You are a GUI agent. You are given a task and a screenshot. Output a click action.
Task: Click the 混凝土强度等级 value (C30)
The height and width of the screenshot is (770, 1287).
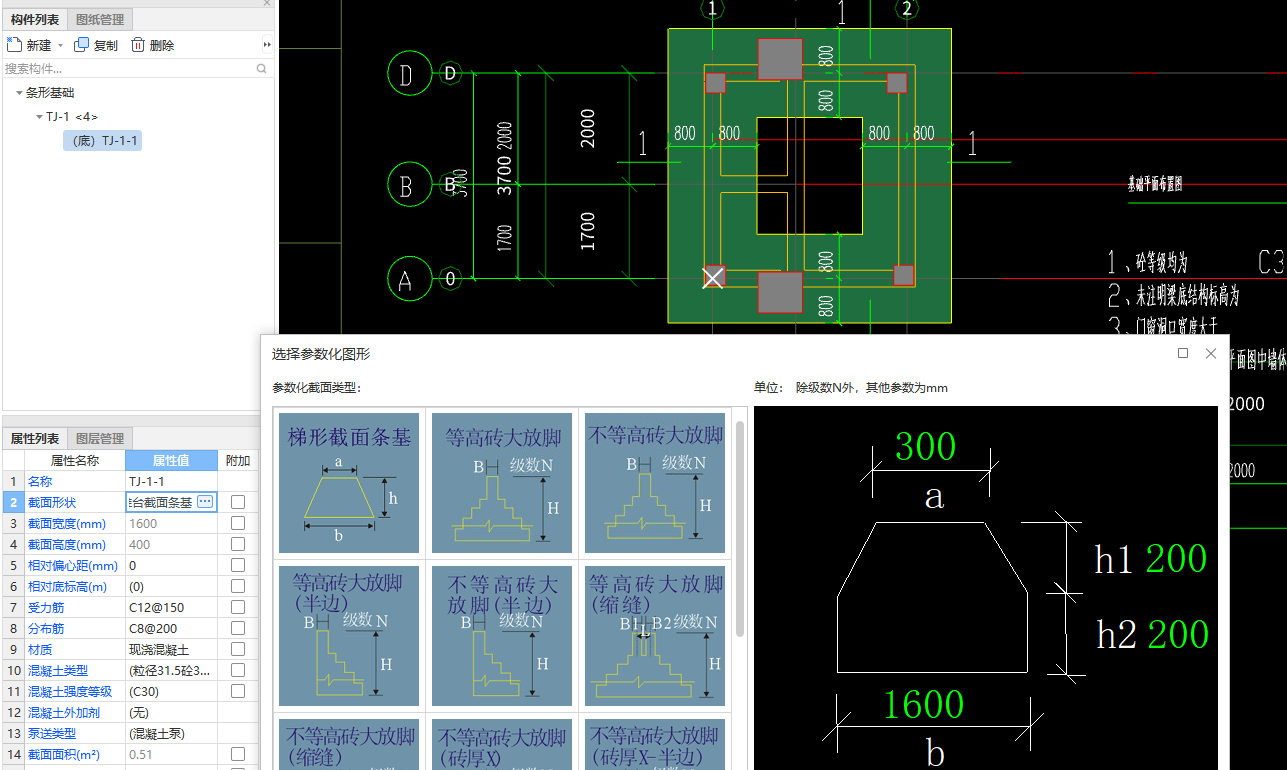pyautogui.click(x=171, y=691)
